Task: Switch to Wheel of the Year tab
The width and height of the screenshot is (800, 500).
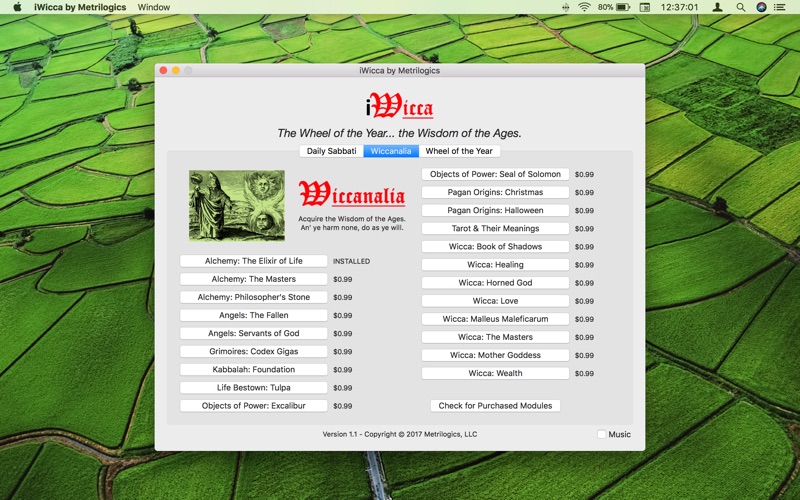Action: tap(459, 151)
